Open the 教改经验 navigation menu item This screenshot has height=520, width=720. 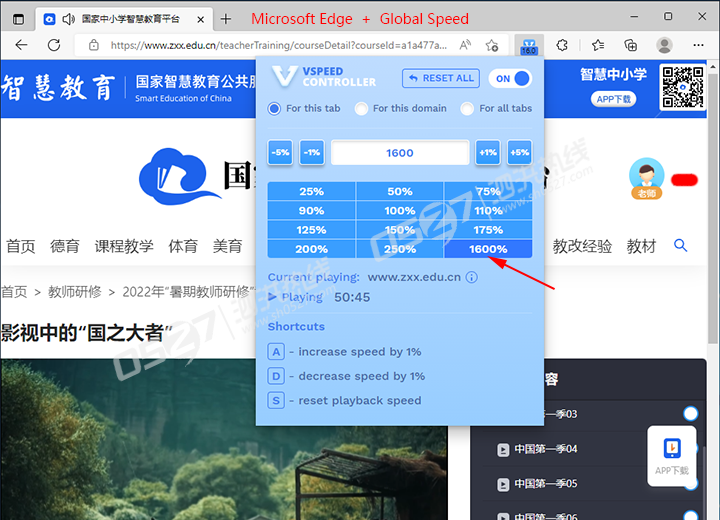tap(582, 246)
